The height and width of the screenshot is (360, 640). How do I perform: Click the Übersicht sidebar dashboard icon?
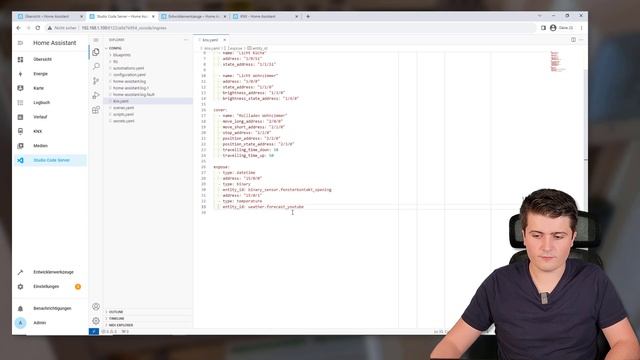click(x=20, y=59)
